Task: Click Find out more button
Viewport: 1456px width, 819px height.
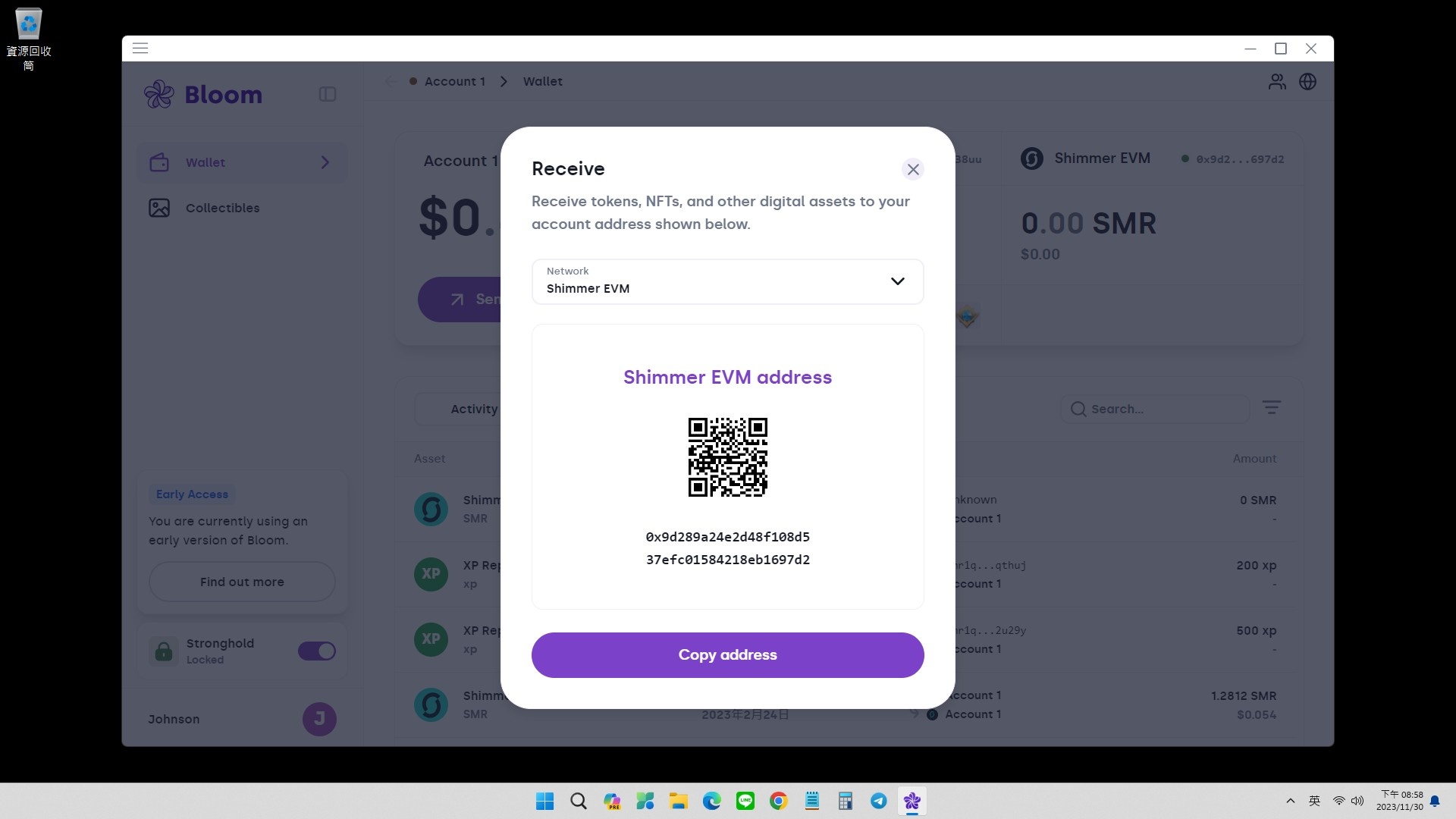Action: click(x=242, y=582)
